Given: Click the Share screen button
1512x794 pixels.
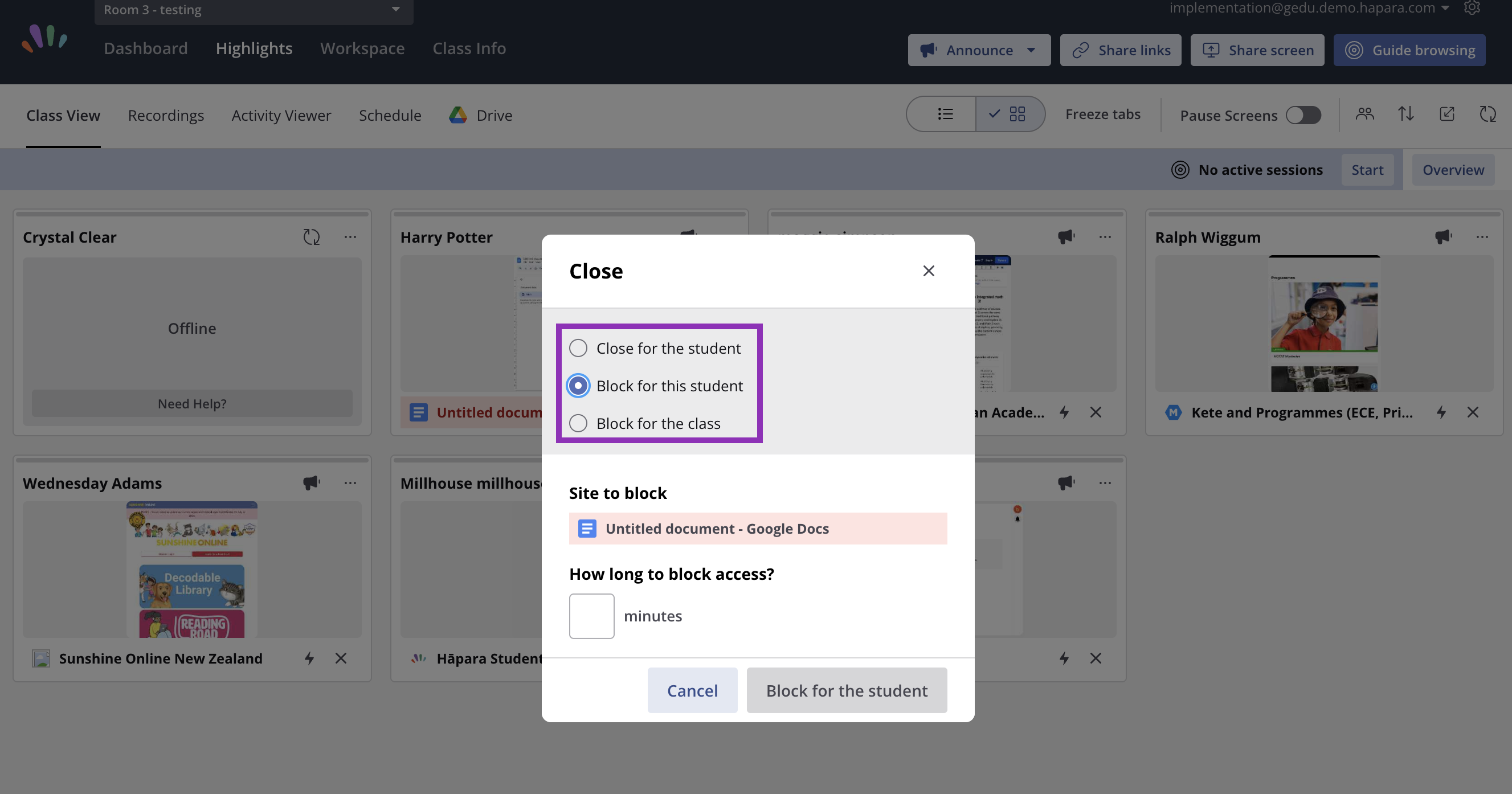Looking at the screenshot, I should coord(1257,51).
